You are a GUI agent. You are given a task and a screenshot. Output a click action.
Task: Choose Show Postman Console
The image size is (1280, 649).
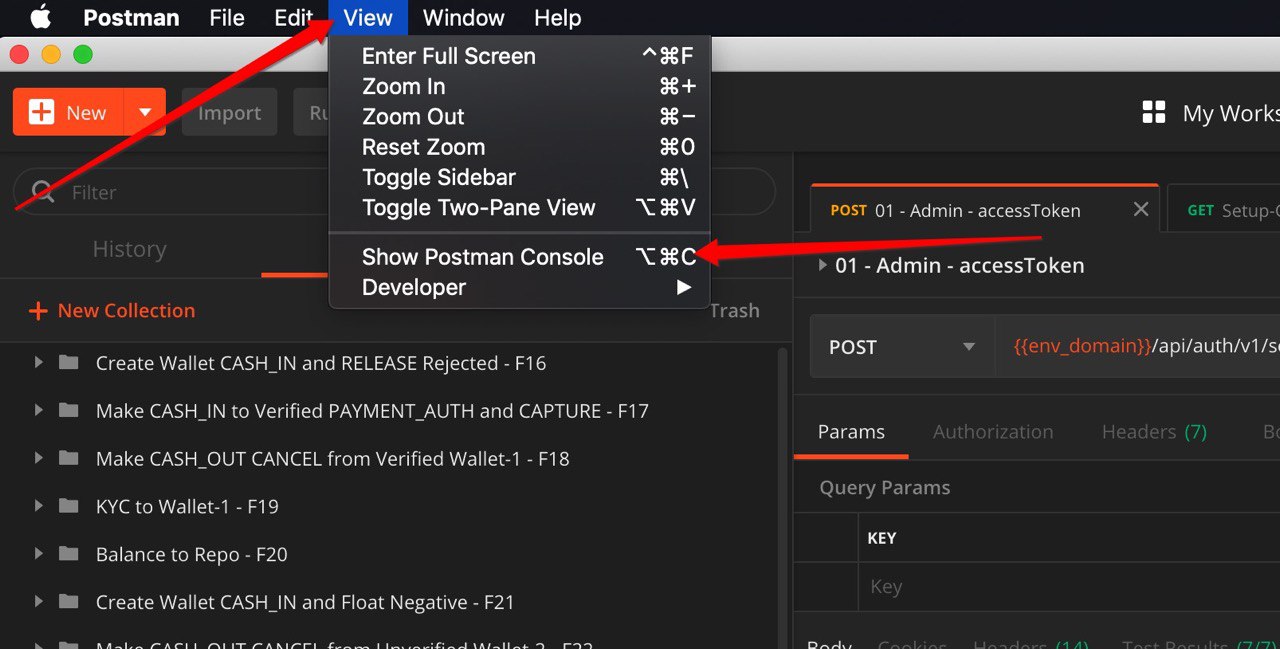click(519, 257)
